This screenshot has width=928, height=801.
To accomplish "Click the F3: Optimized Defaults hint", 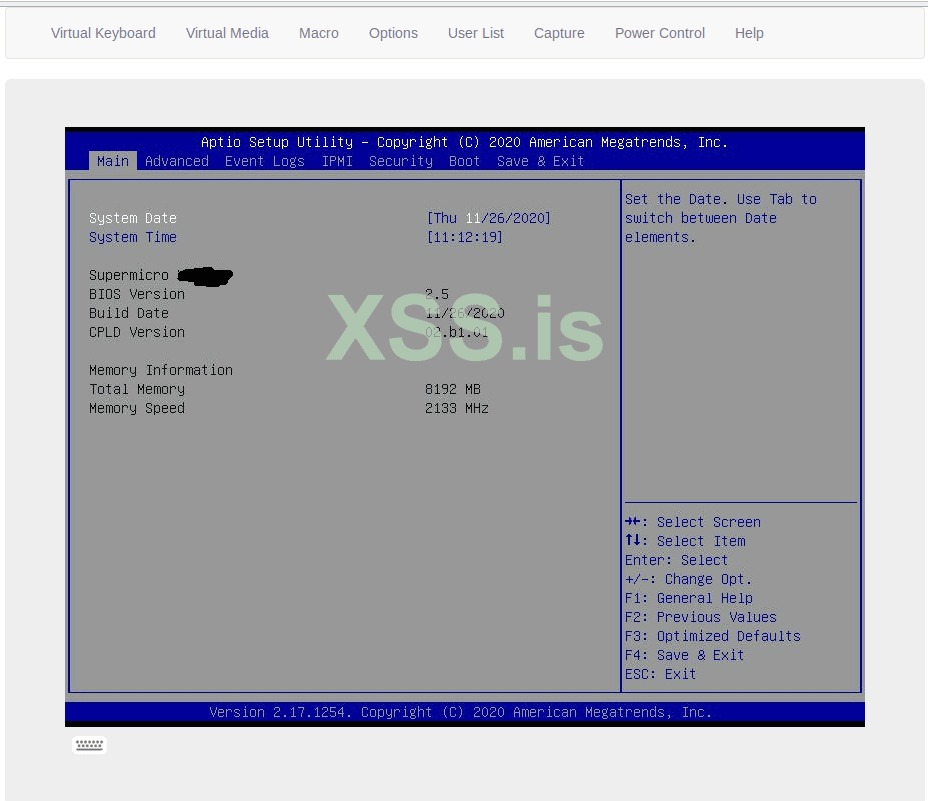I will (x=713, y=636).
